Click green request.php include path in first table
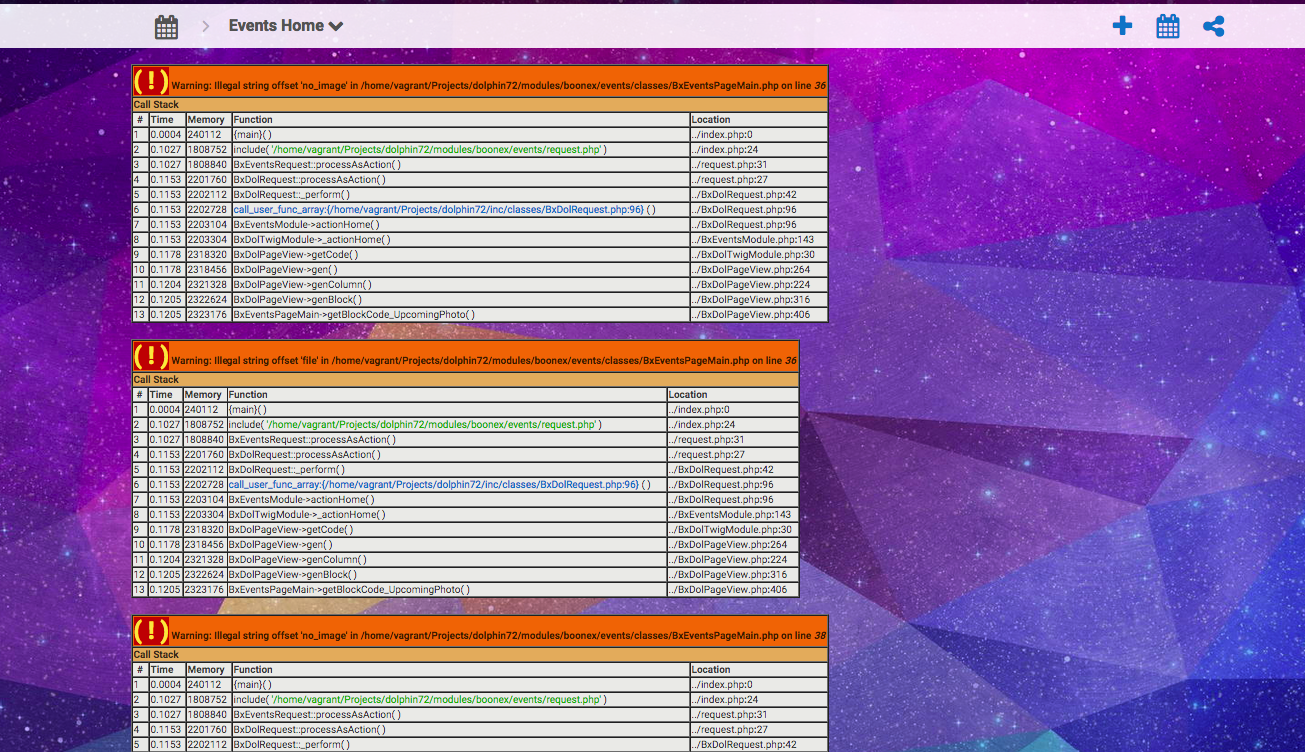1305x752 pixels. point(434,150)
